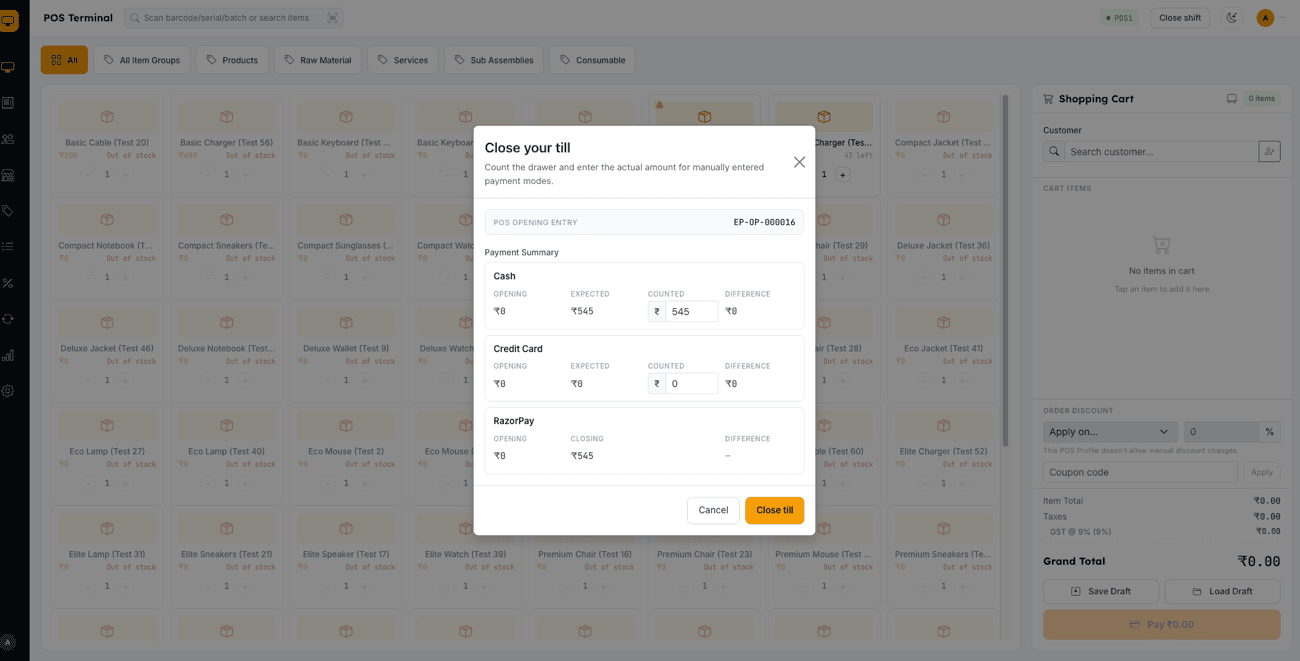Open POS terminal monitor icon in sidebar
This screenshot has height=661, width=1300.
[8, 67]
